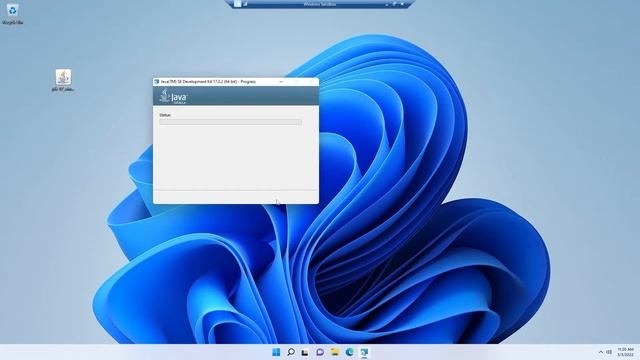This screenshot has height=360, width=640.
Task: Open the clock and date on taskbar
Action: (625, 352)
